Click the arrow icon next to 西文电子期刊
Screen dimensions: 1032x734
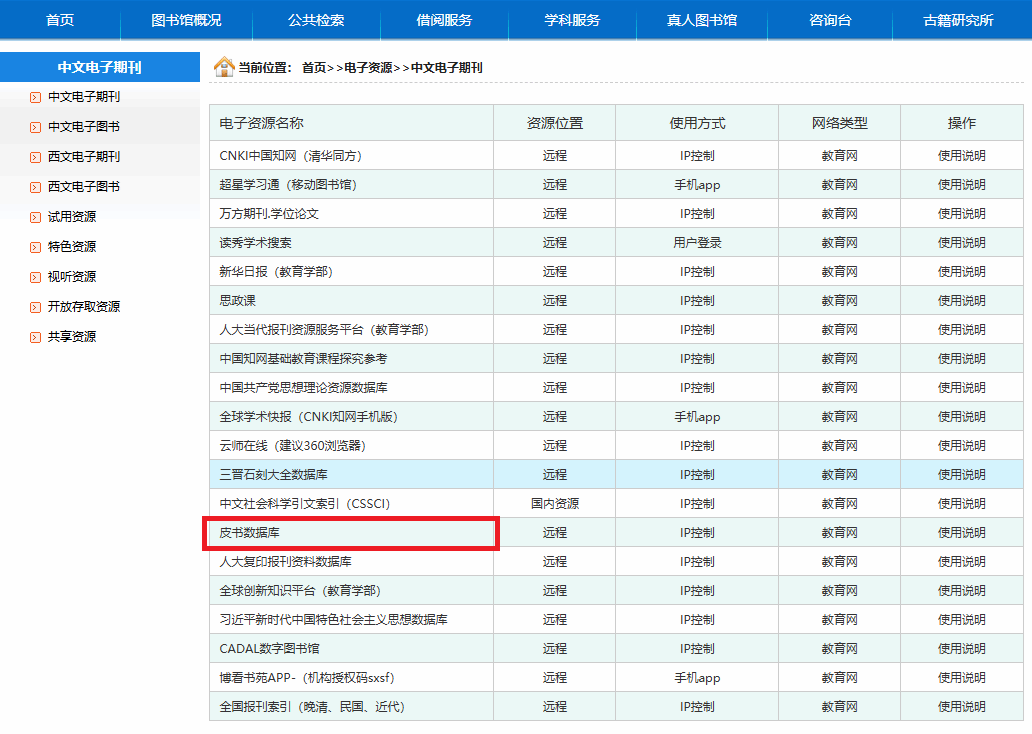(36, 157)
